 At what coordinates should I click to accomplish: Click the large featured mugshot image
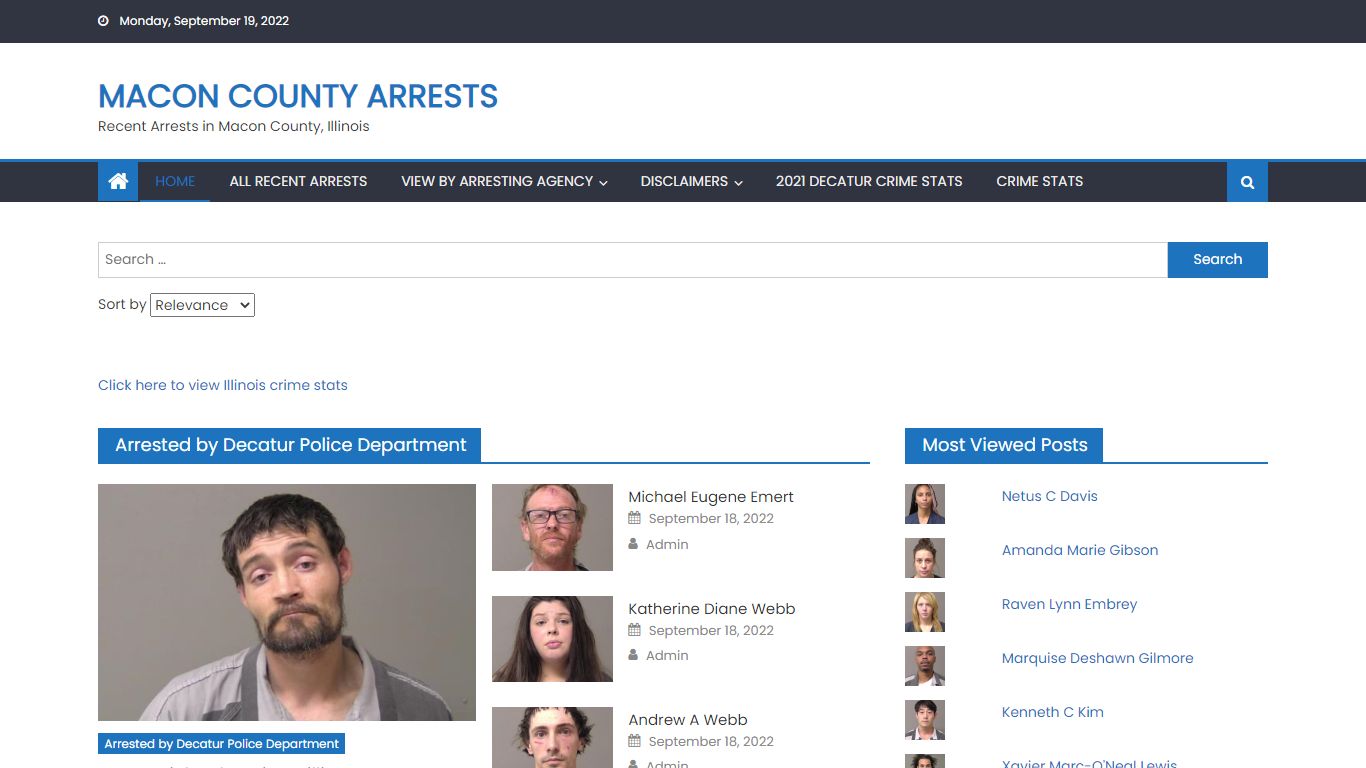pyautogui.click(x=287, y=602)
